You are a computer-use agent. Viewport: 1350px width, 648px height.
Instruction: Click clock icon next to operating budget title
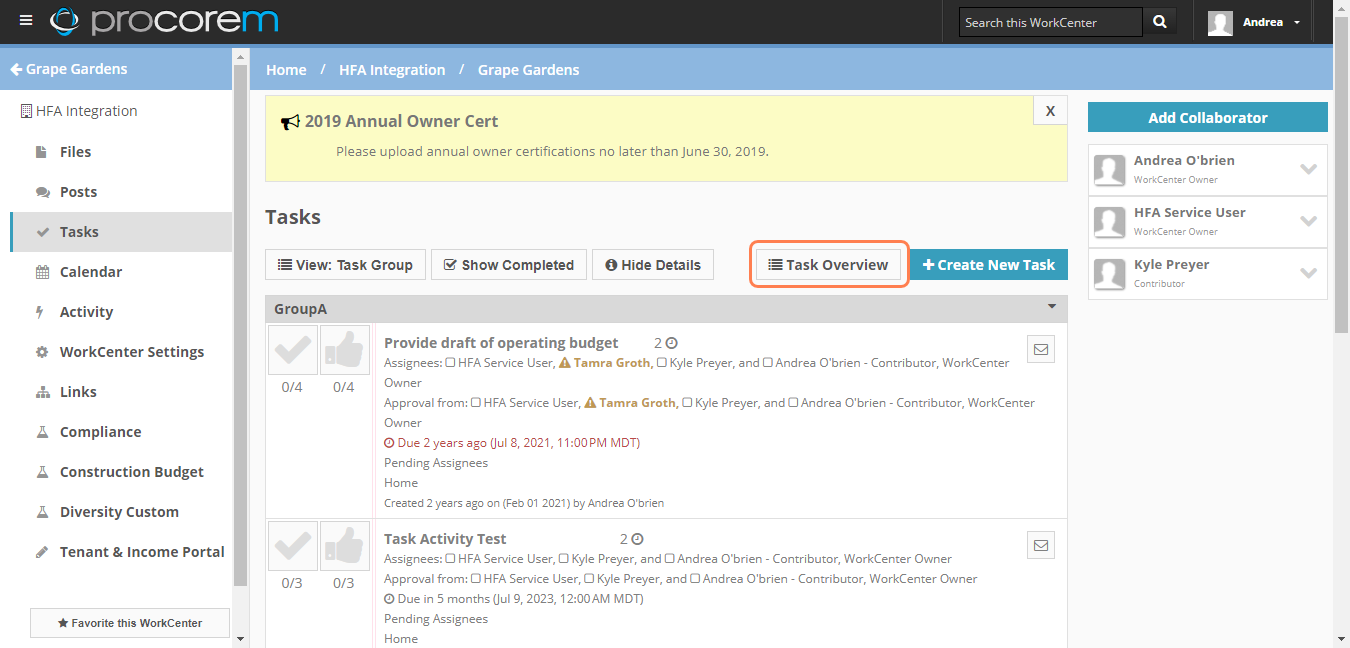pos(672,343)
